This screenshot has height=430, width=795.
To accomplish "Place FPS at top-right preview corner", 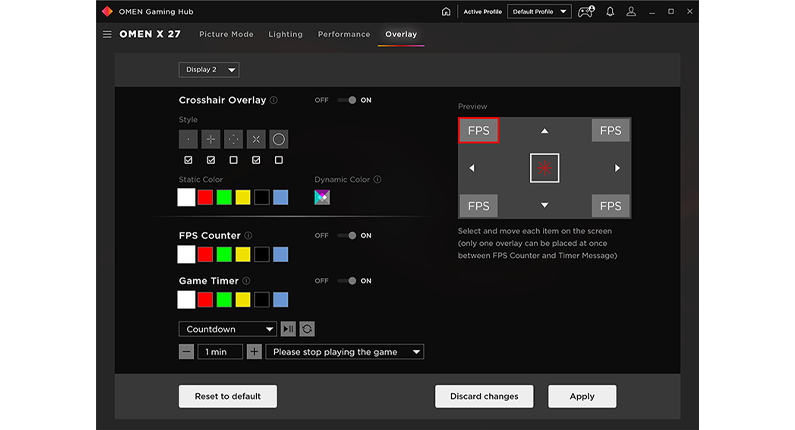I will pyautogui.click(x=610, y=131).
